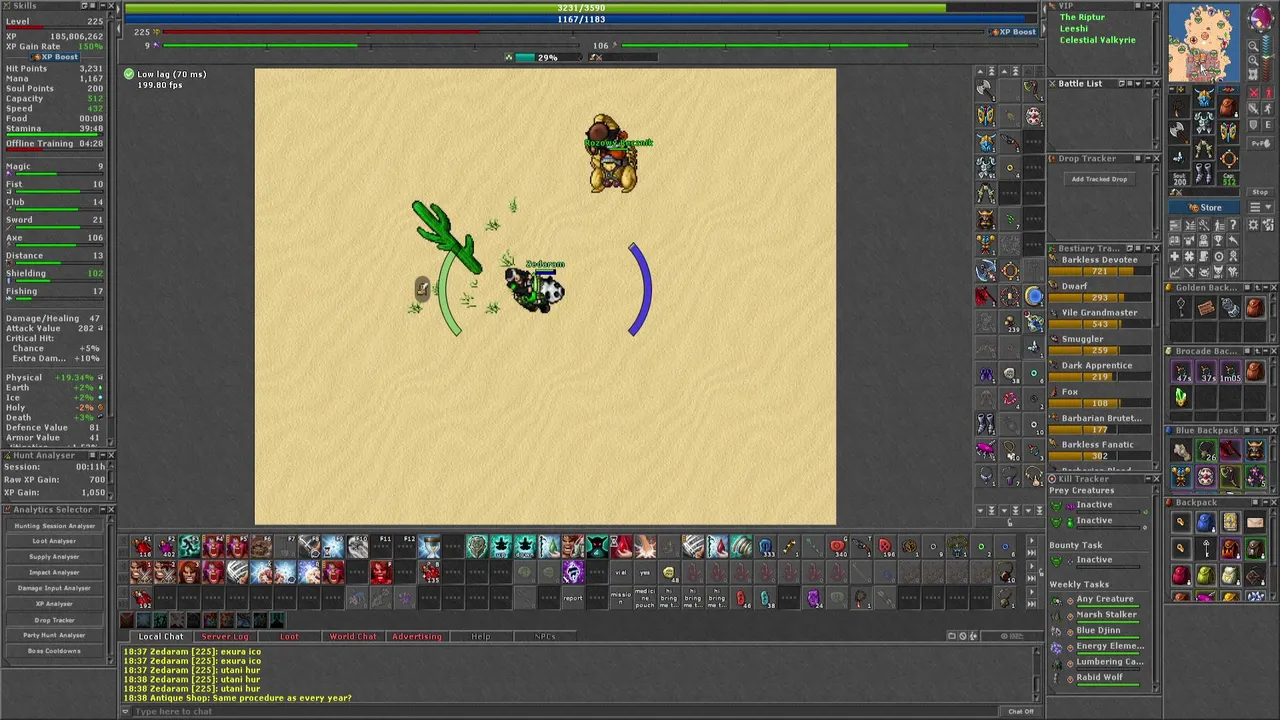Screen dimensions: 1280x720
Task: Switch to the Local Chat tab
Action: [x=160, y=637]
